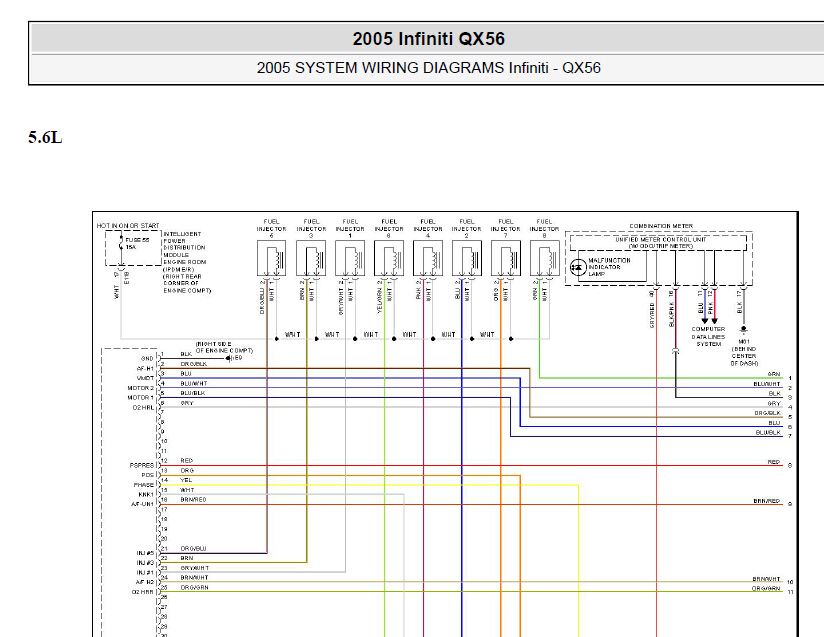
Task: Click the "BLU/BLK" wire label at pin 5
Action: tap(192, 393)
